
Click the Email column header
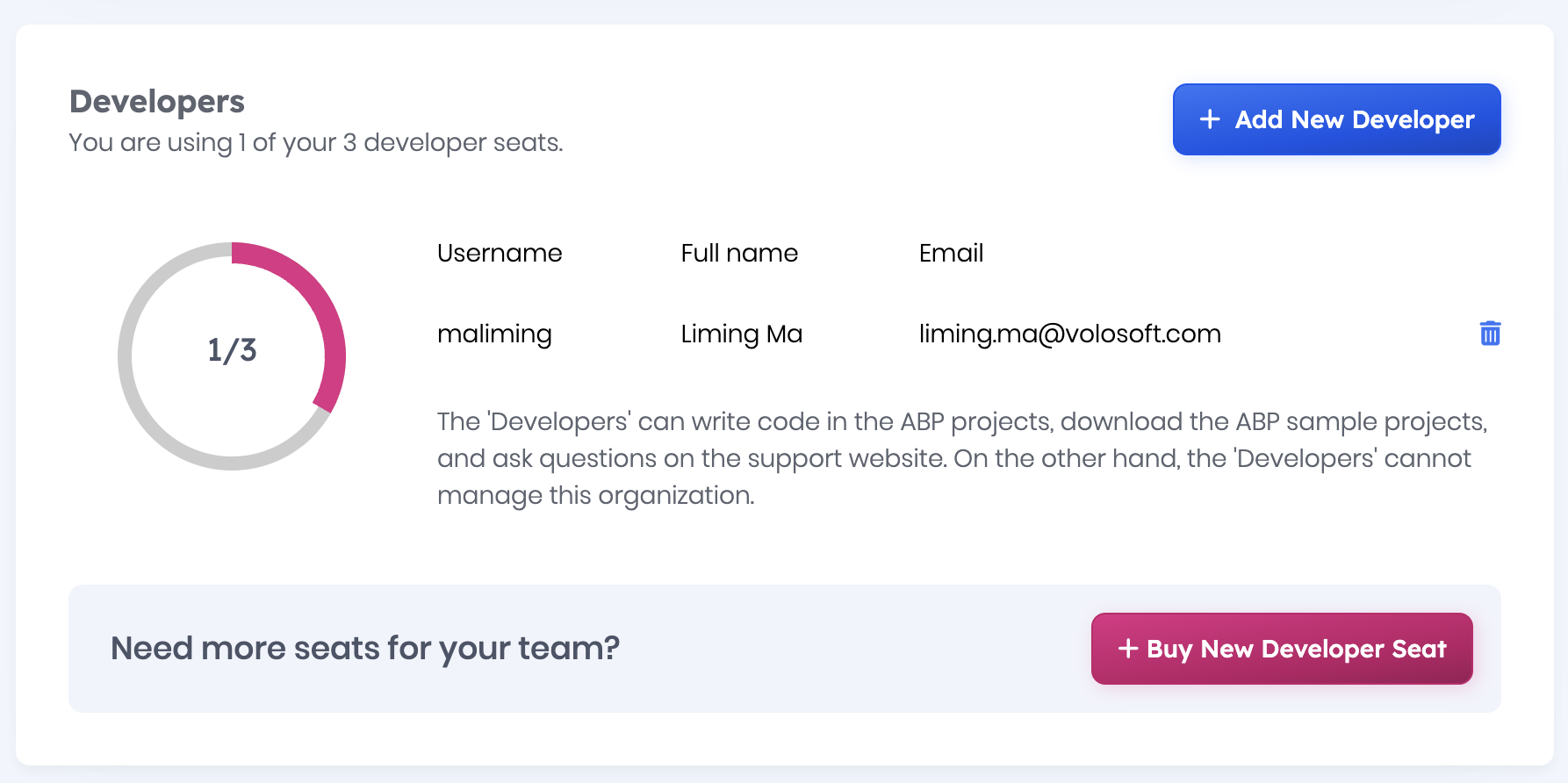coord(951,253)
